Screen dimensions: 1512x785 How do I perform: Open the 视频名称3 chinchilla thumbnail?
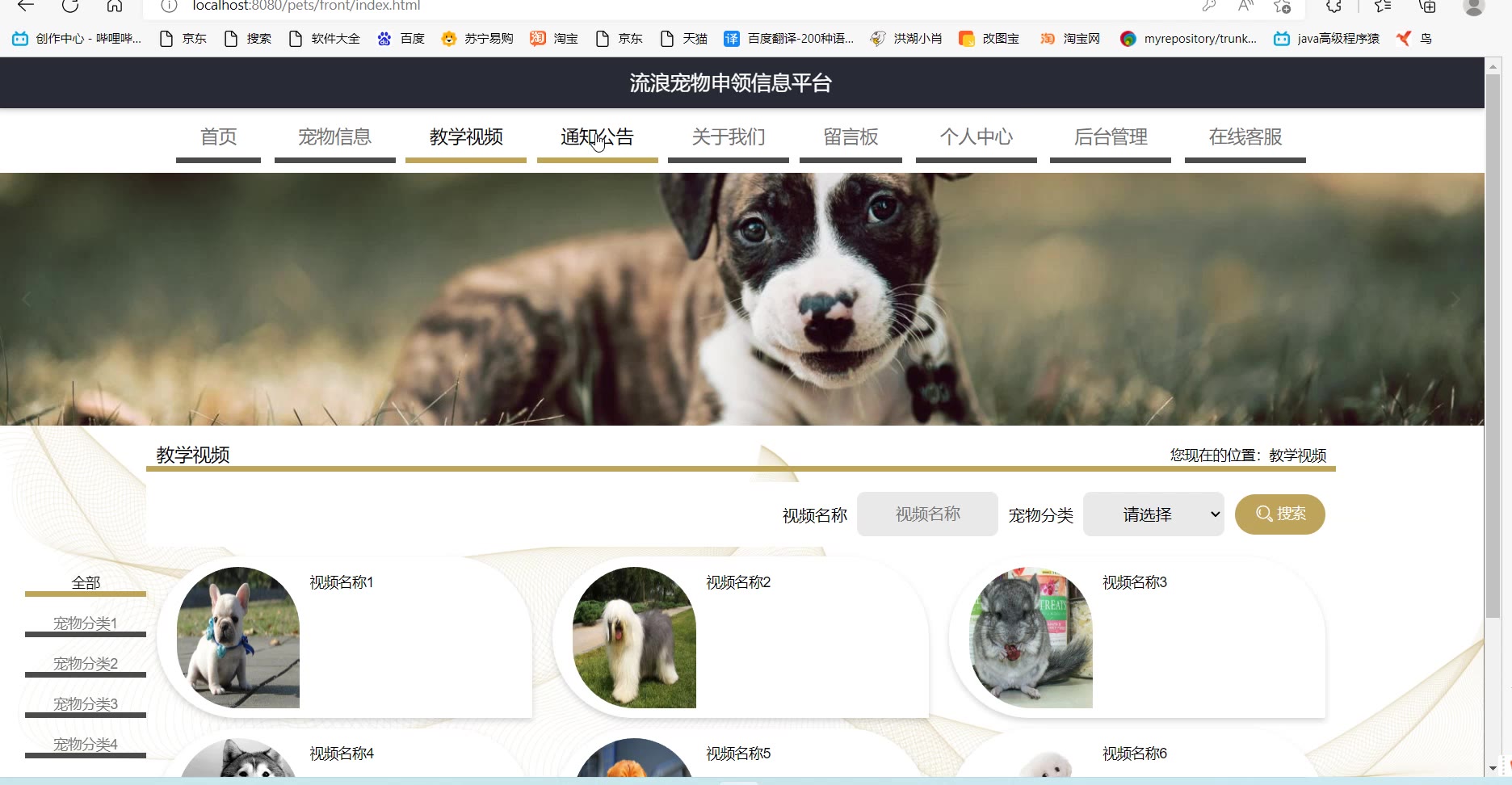point(1031,637)
